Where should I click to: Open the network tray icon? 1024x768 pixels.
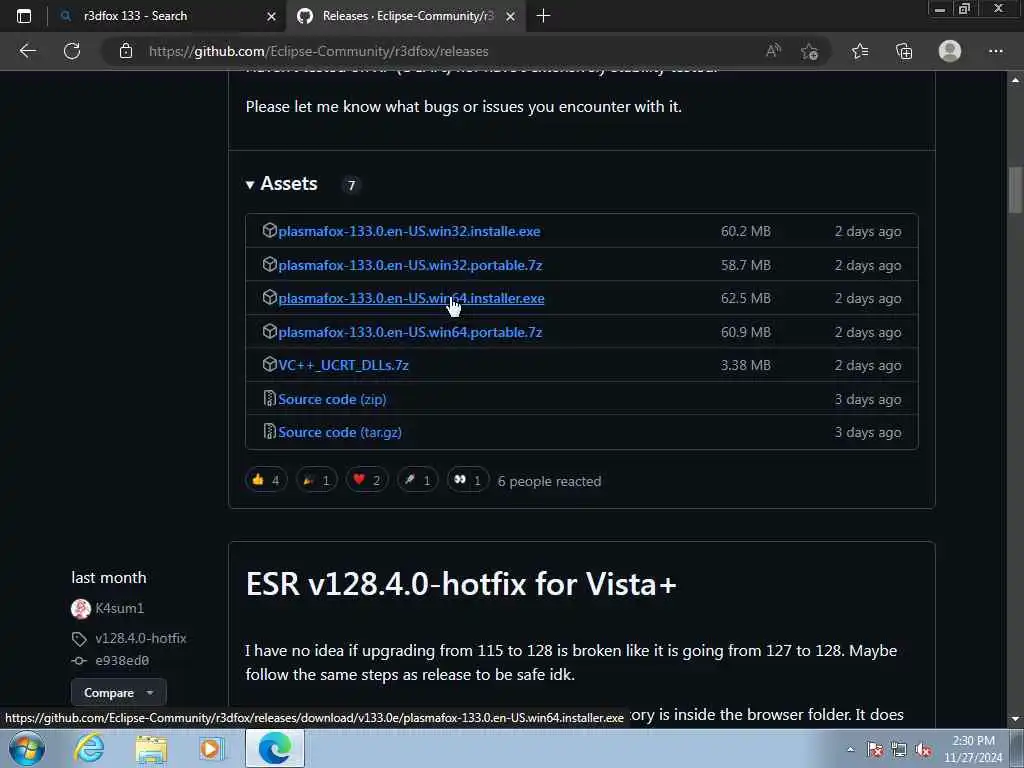(899, 750)
